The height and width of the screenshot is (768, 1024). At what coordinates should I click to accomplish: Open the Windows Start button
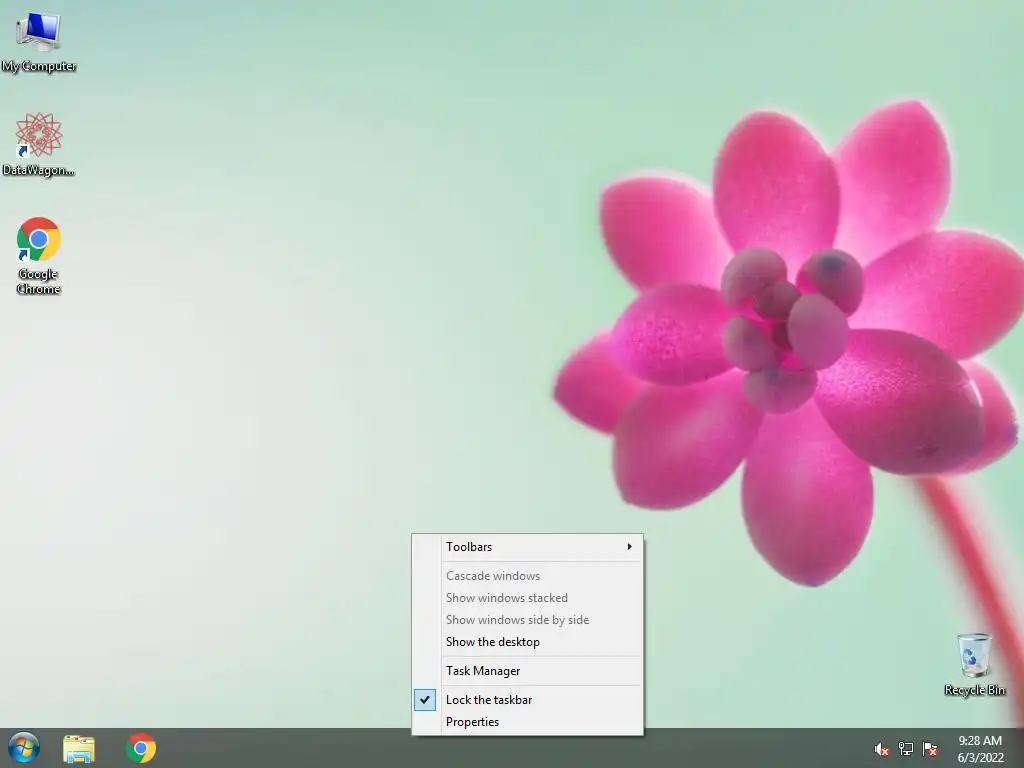coord(24,748)
